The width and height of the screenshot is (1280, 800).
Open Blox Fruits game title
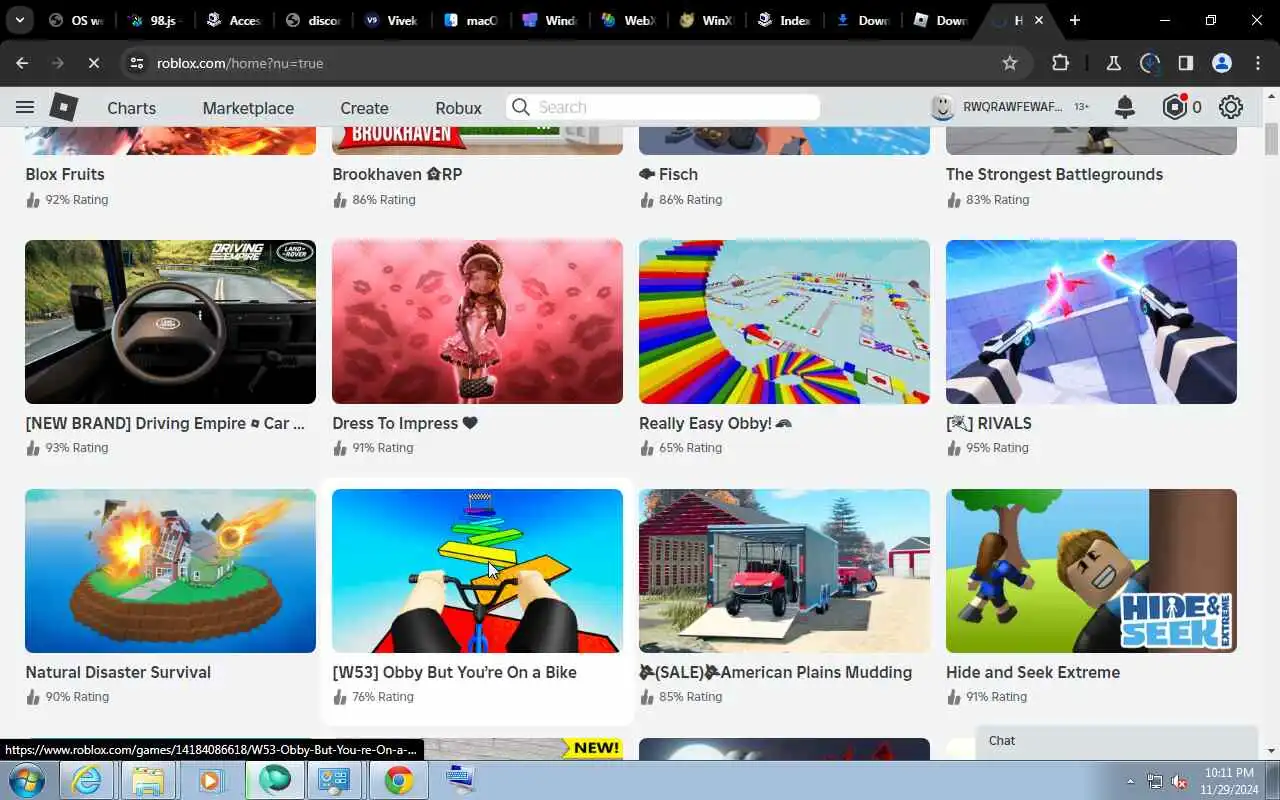(65, 174)
